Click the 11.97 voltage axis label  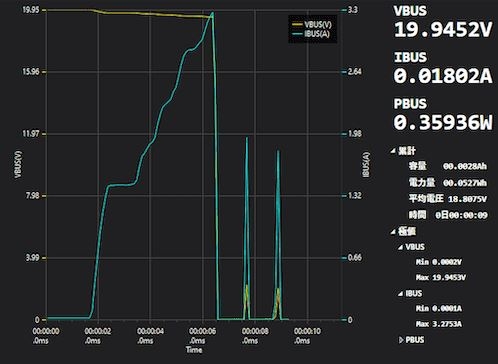[x=31, y=134]
